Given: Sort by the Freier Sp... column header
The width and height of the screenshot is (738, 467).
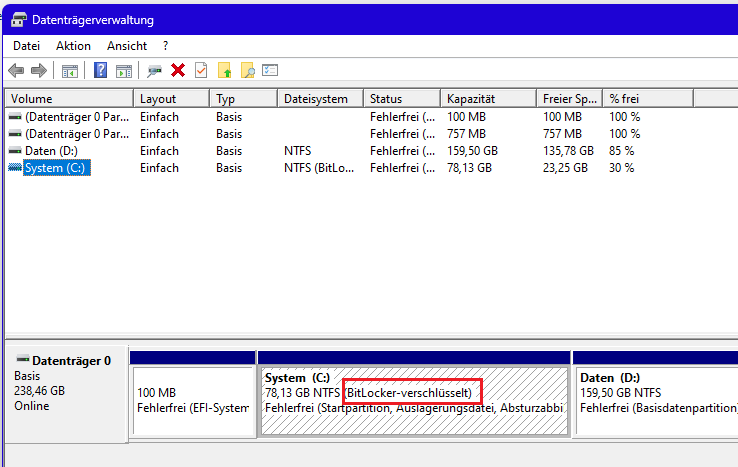Looking at the screenshot, I should coord(570,98).
